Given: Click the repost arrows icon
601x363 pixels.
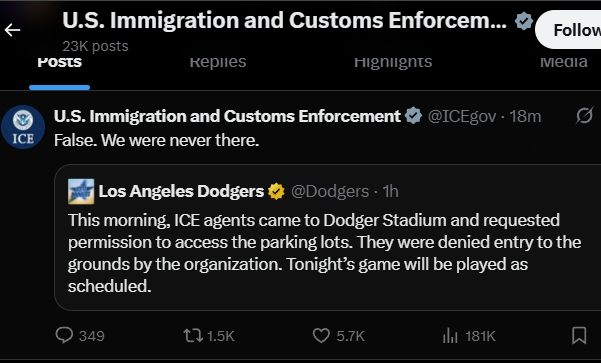Looking at the screenshot, I should [x=193, y=335].
